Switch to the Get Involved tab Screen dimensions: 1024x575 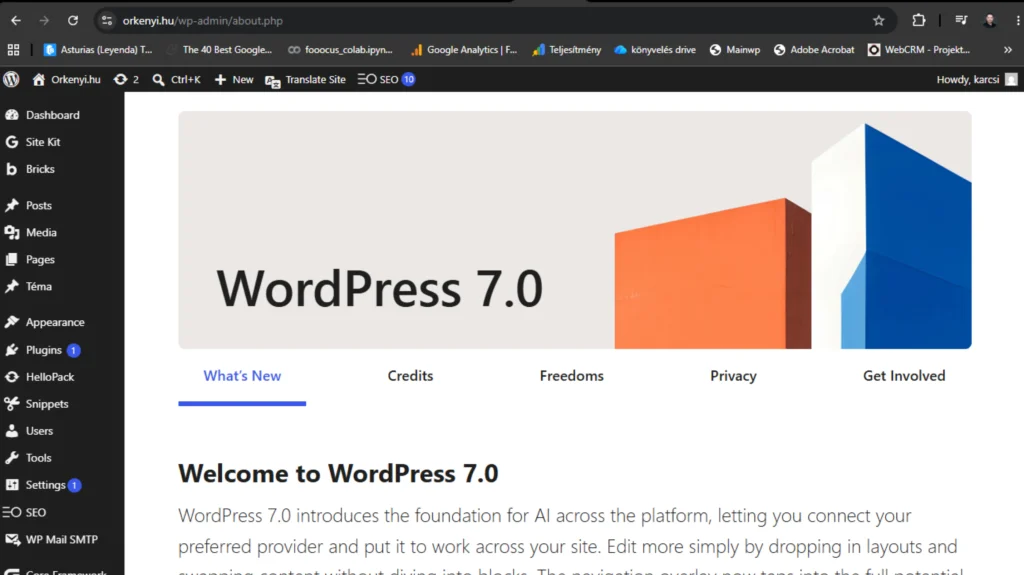pos(904,376)
